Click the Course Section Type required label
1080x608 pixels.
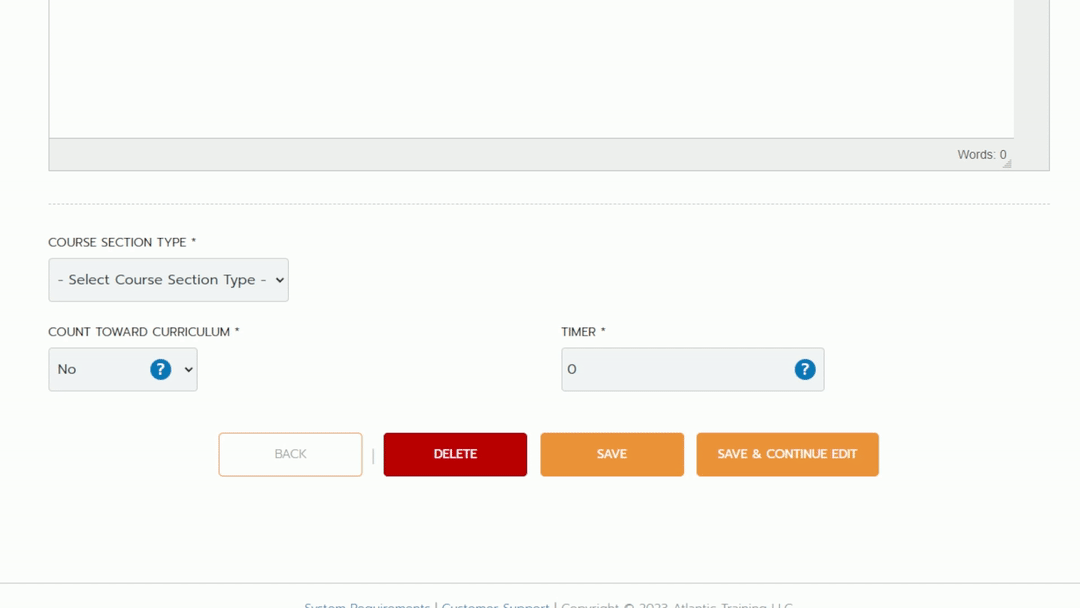coord(121,242)
